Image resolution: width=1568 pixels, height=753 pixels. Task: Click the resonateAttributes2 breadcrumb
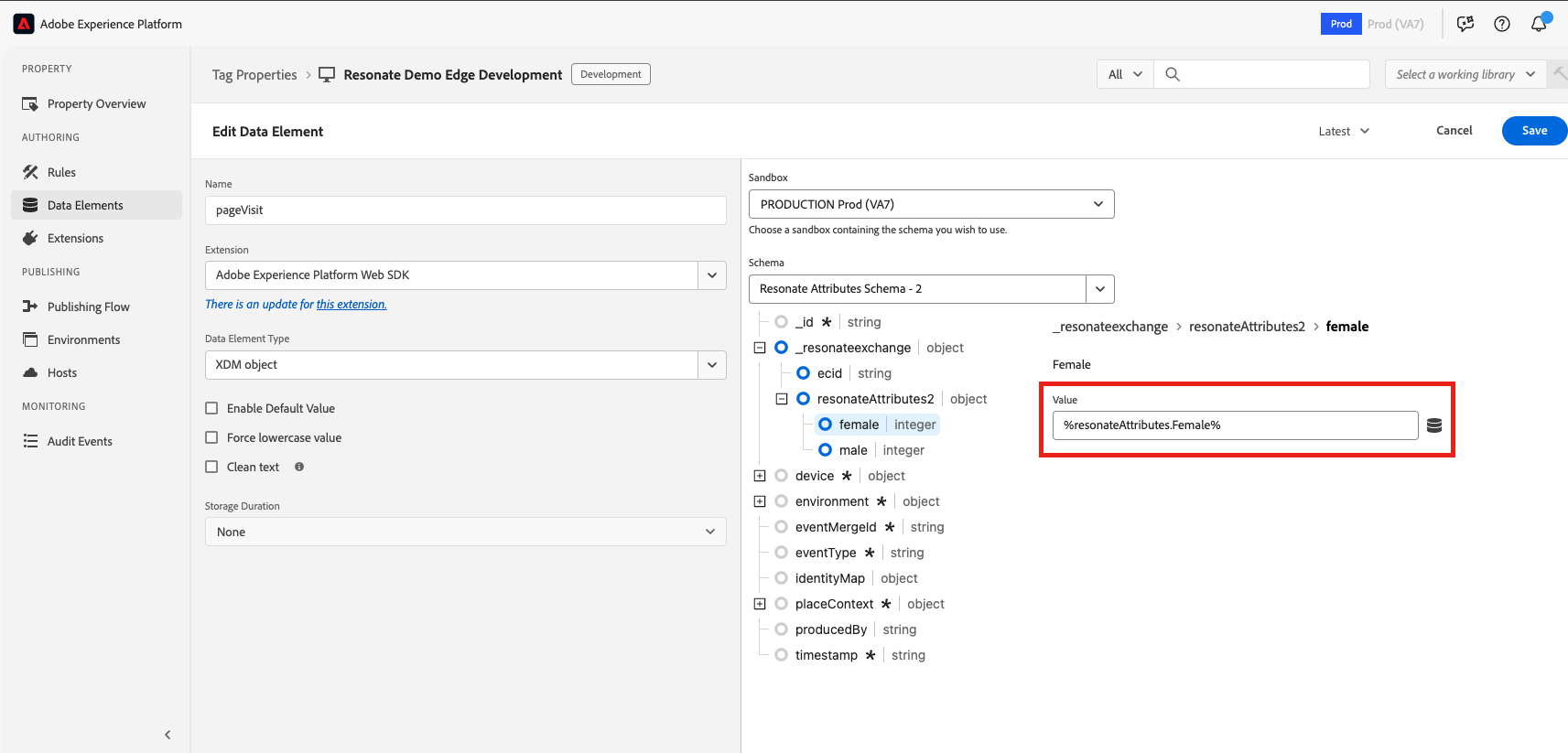1247,327
